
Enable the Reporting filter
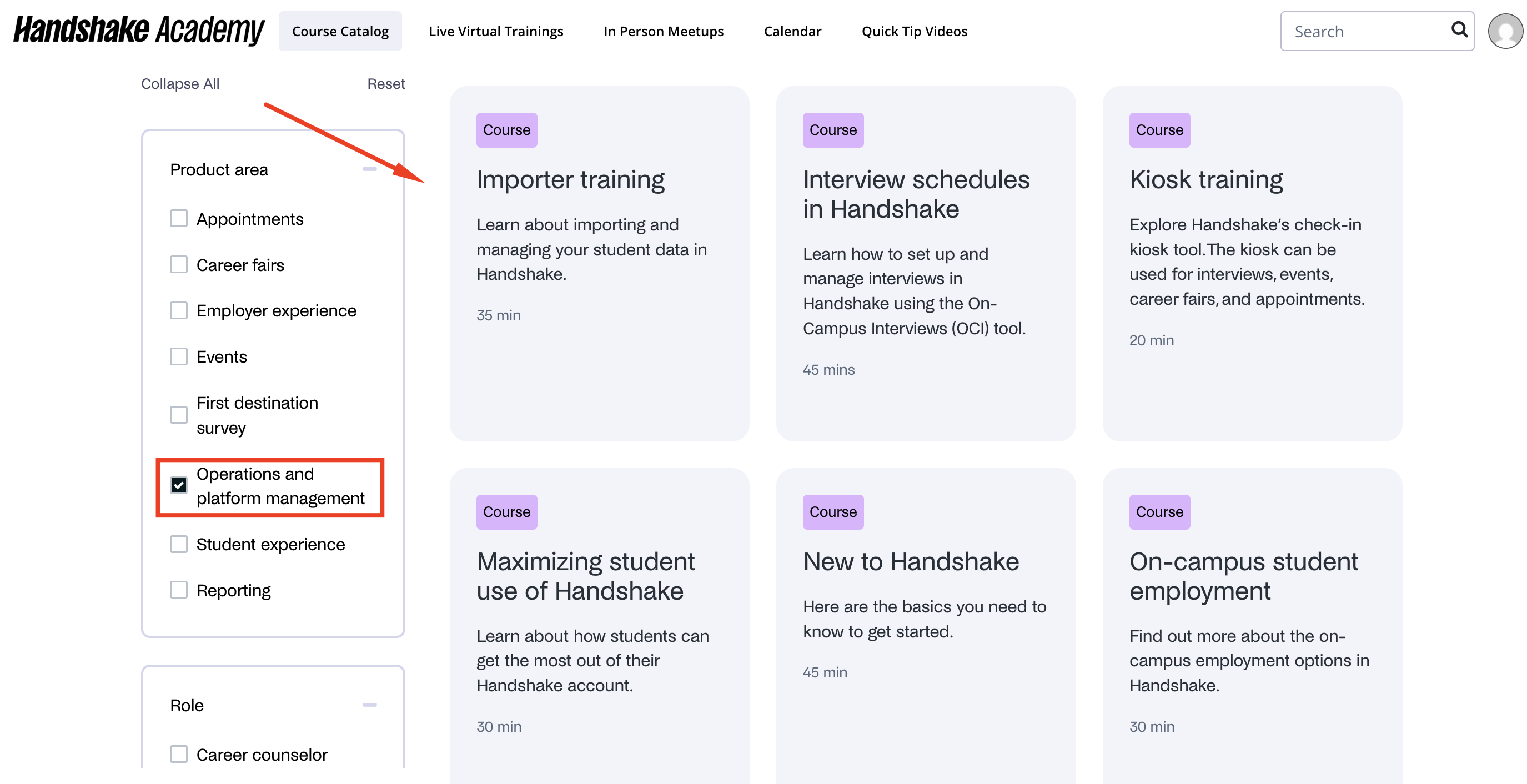click(178, 590)
